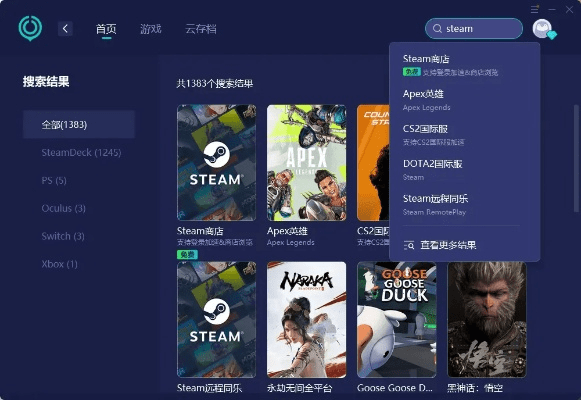The width and height of the screenshot is (581, 400).
Task: Open the user avatar profile
Action: coord(542,29)
